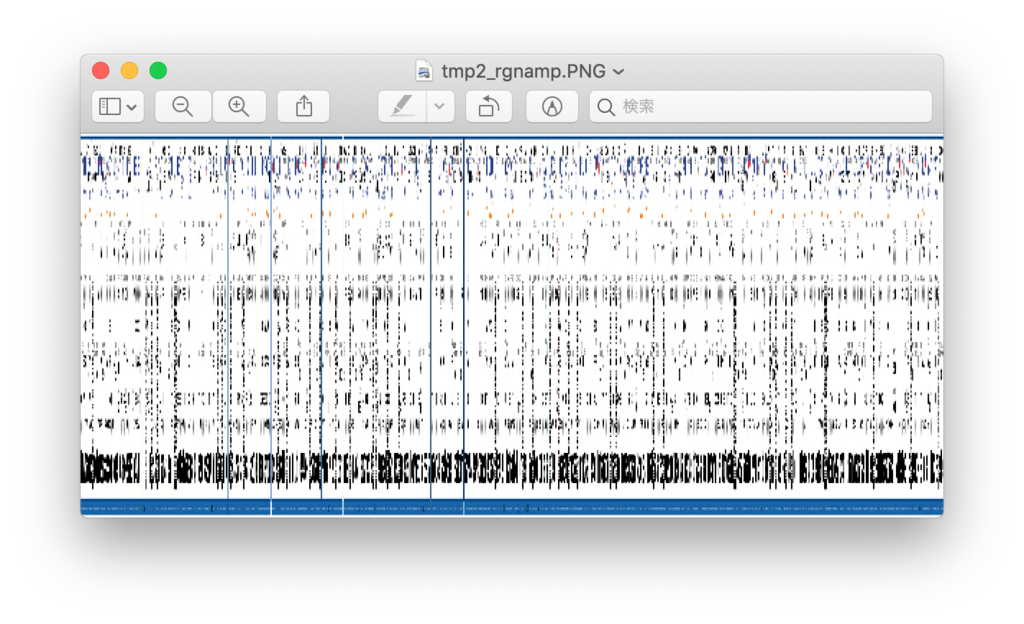Image resolution: width=1024 pixels, height=624 pixels.
Task: Enter full screen with green button
Action: pyautogui.click(x=158, y=70)
